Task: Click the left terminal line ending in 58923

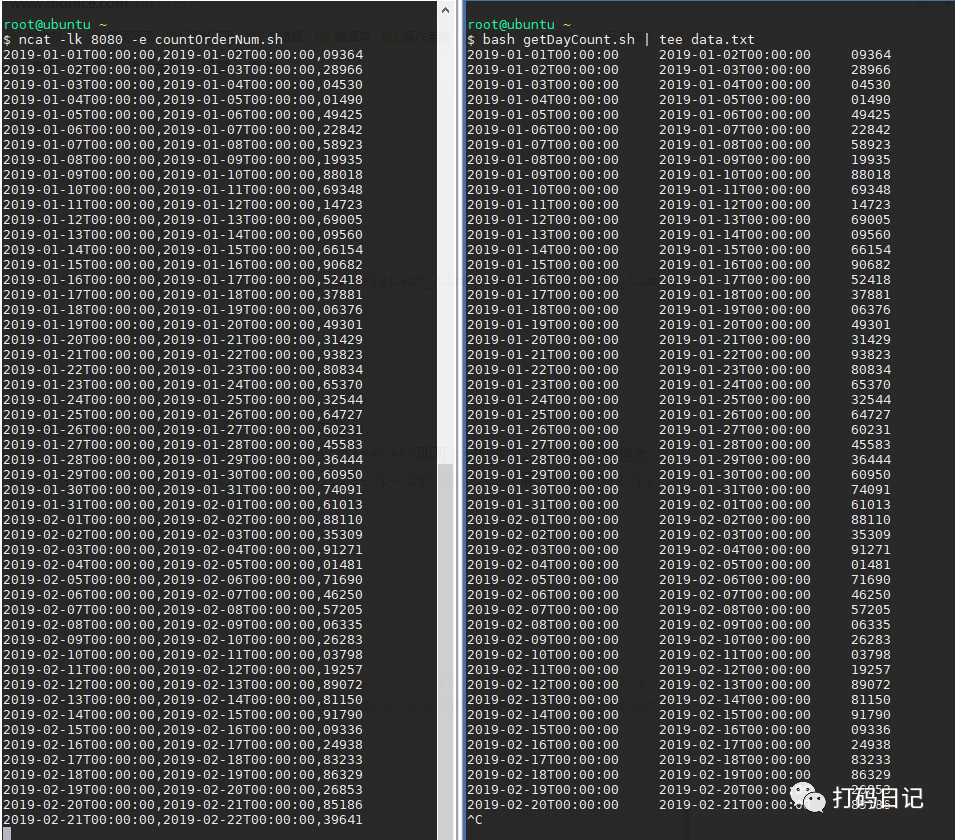Action: [x=183, y=144]
